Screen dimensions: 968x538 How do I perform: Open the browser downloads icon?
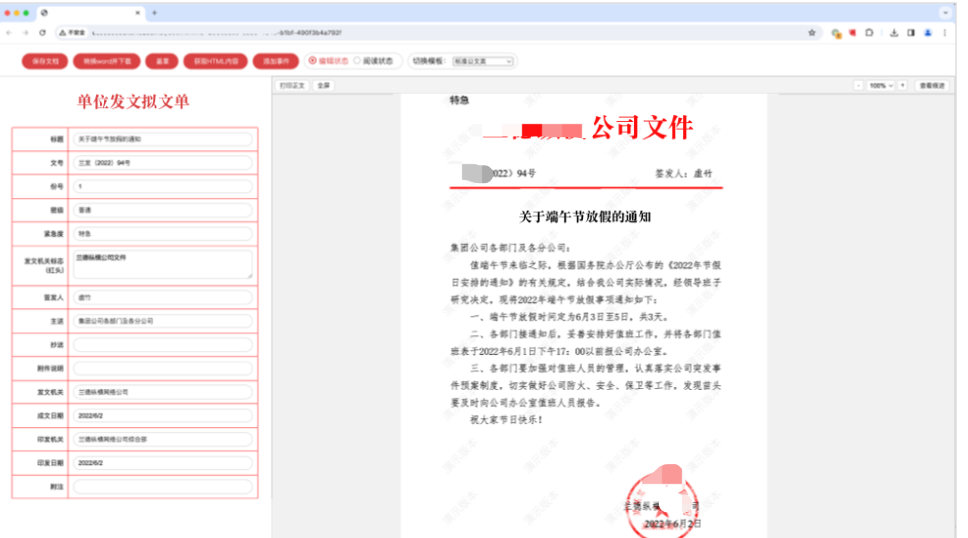click(x=894, y=33)
